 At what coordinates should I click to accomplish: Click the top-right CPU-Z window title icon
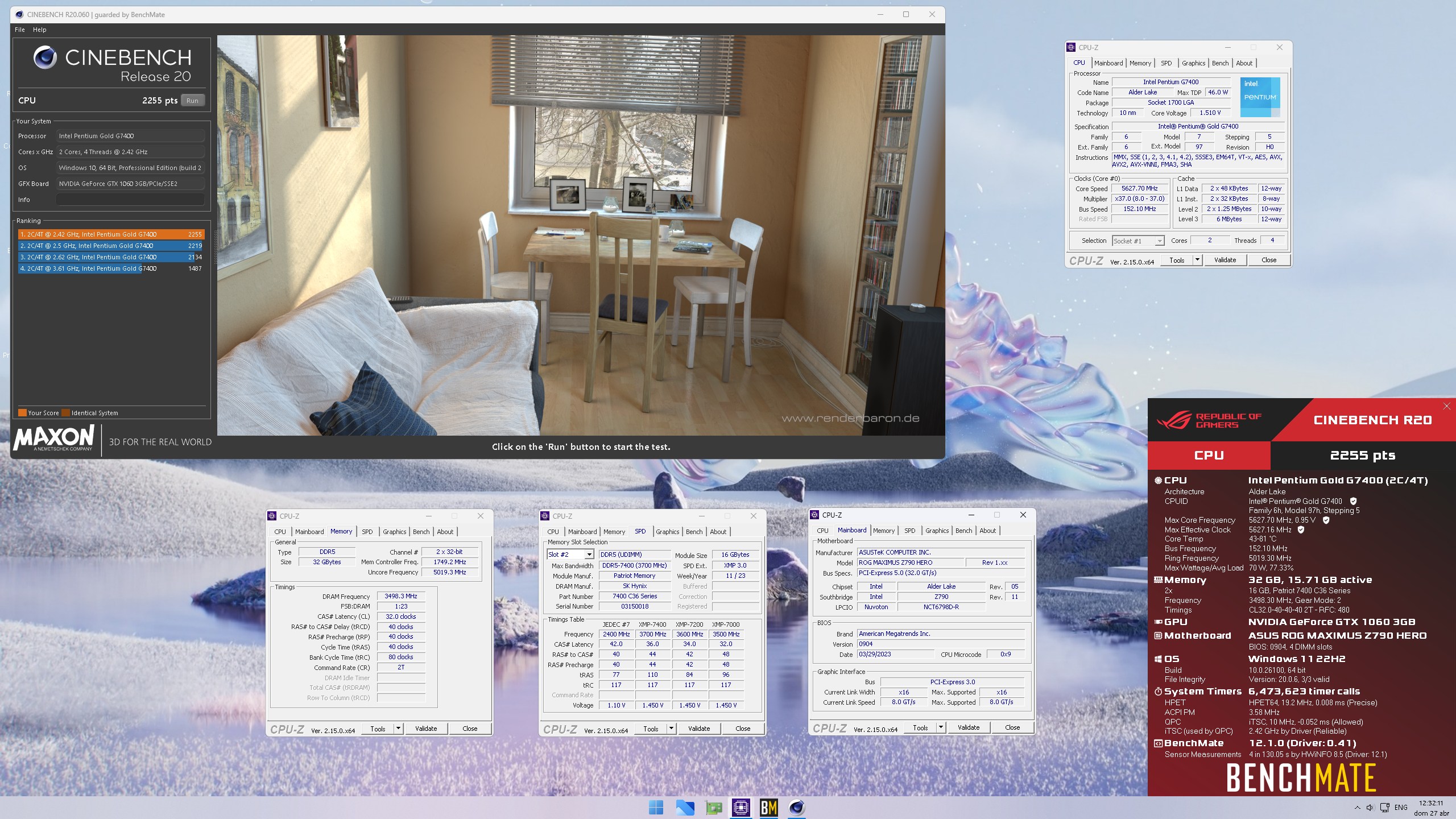click(x=1071, y=47)
